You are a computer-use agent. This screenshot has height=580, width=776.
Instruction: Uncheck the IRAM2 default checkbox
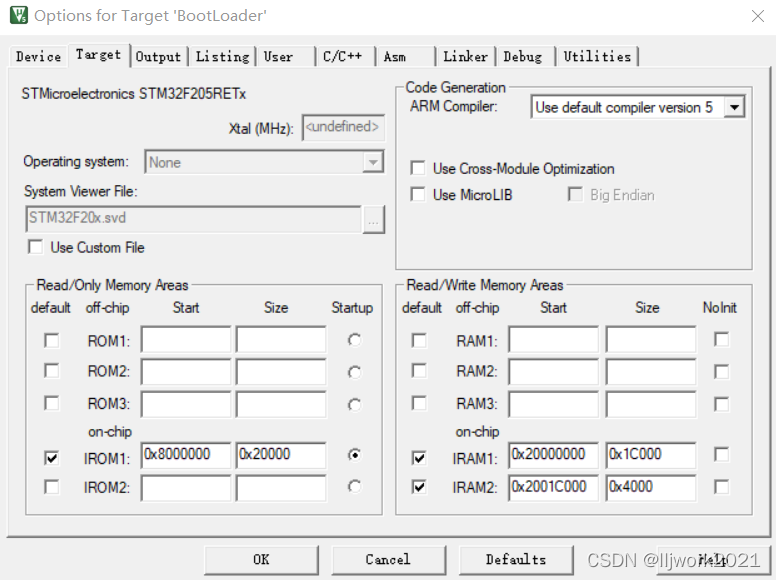pos(419,487)
